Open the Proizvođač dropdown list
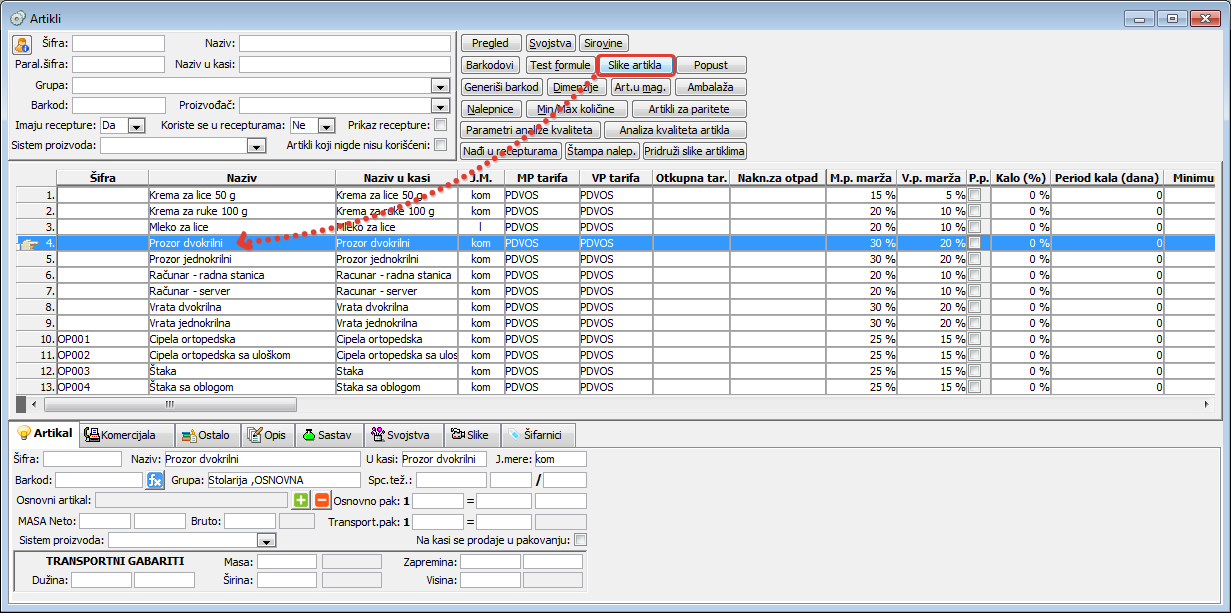 coord(440,106)
